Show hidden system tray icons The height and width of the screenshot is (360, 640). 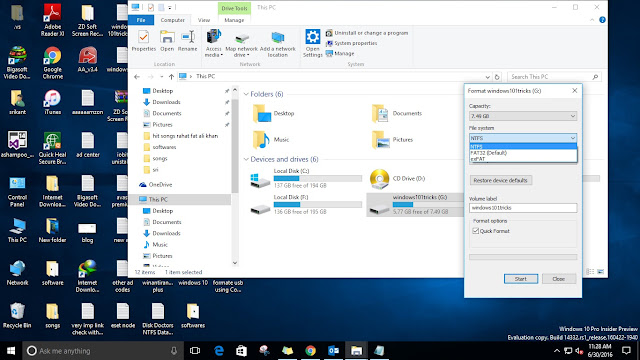pyautogui.click(x=556, y=351)
